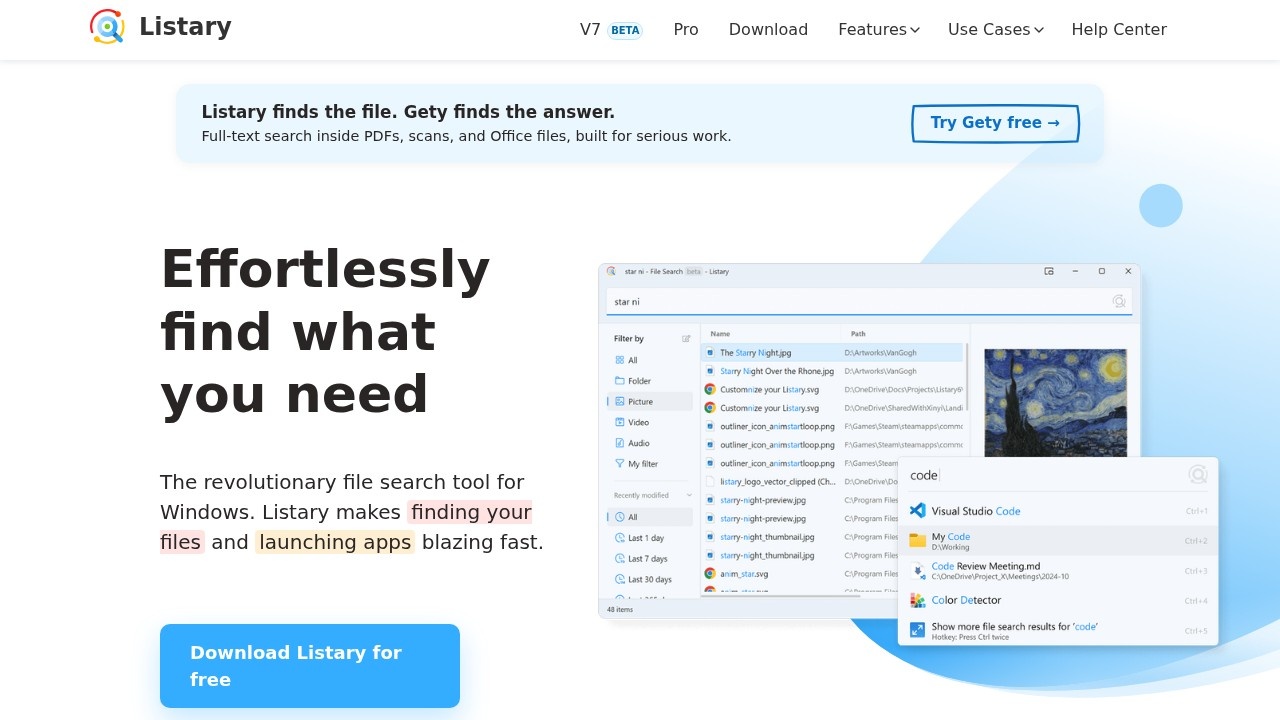Click the Visual Studio Code icon
The width and height of the screenshot is (1280, 720).
(x=917, y=511)
